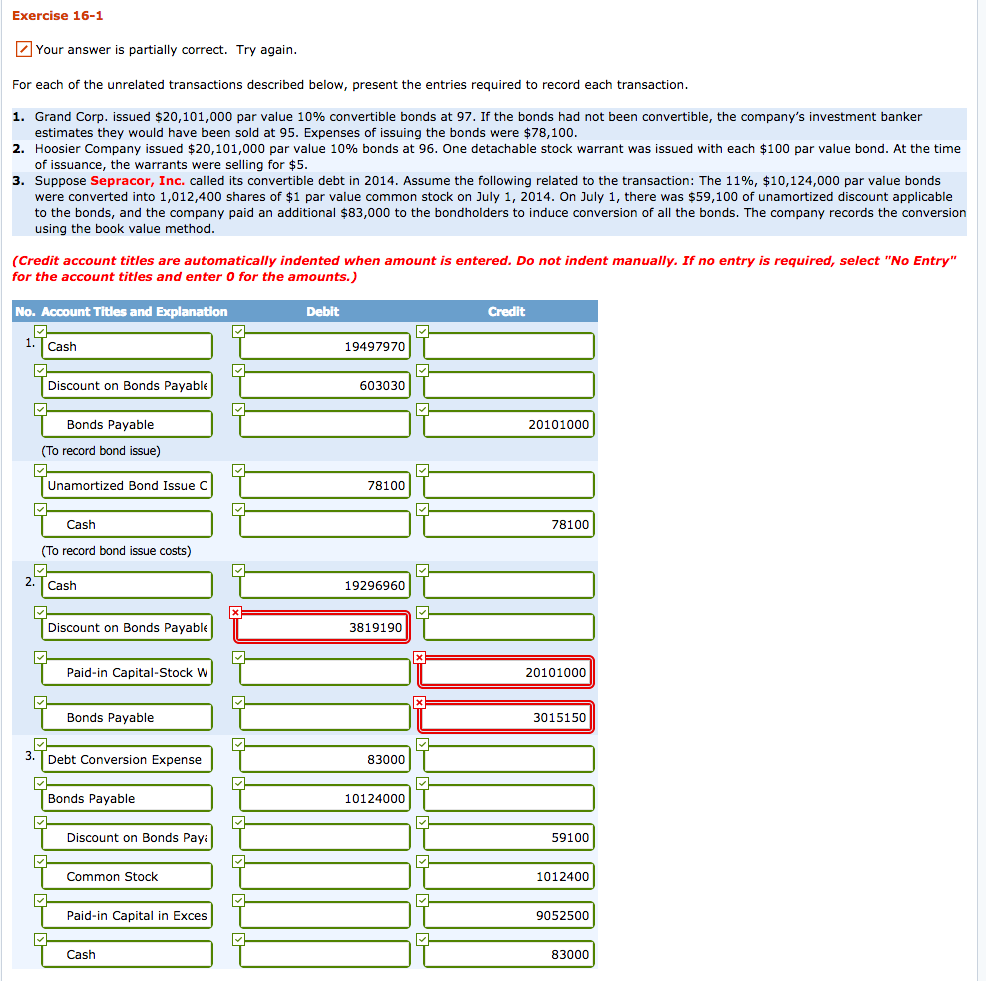This screenshot has width=986, height=981.
Task: Toggle the check indicator on the 19296960 debit field
Action: point(236,570)
